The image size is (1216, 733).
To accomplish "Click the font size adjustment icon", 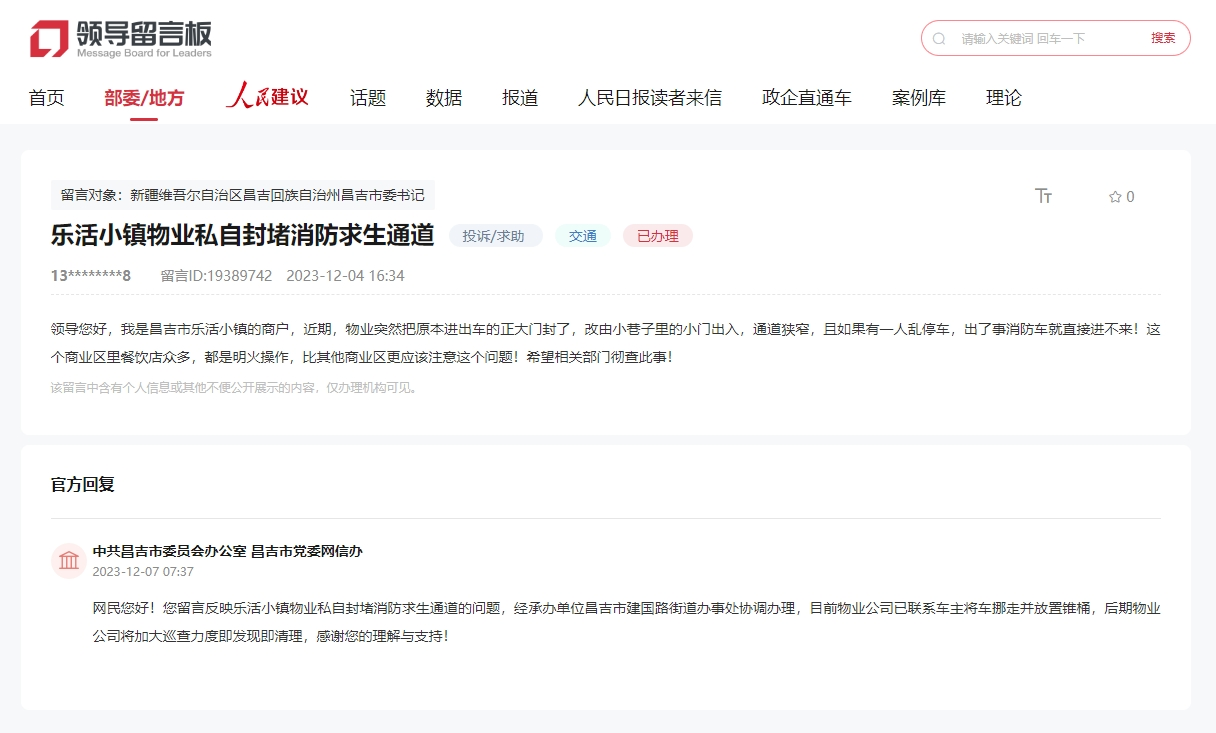I will (1043, 196).
